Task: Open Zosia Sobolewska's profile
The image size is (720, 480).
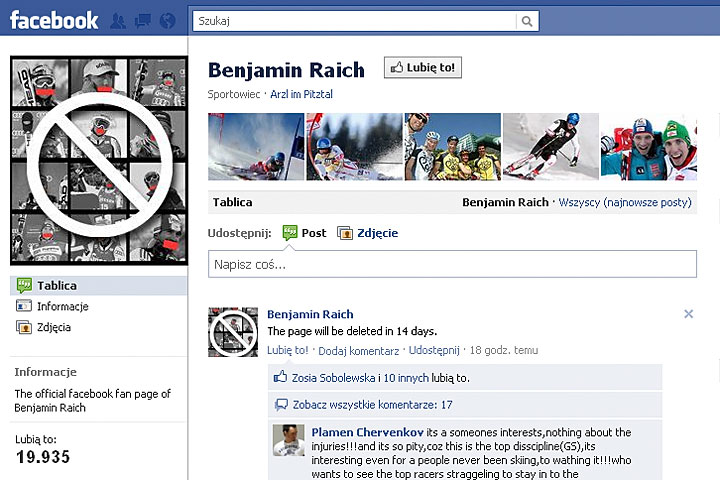Action: (x=334, y=378)
